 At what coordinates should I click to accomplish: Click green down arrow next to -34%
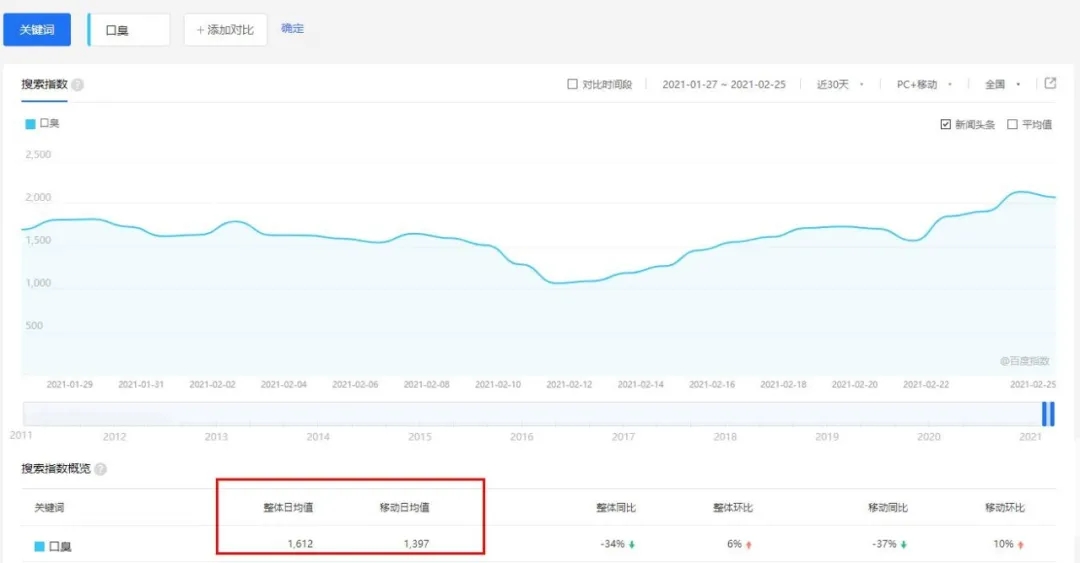633,545
